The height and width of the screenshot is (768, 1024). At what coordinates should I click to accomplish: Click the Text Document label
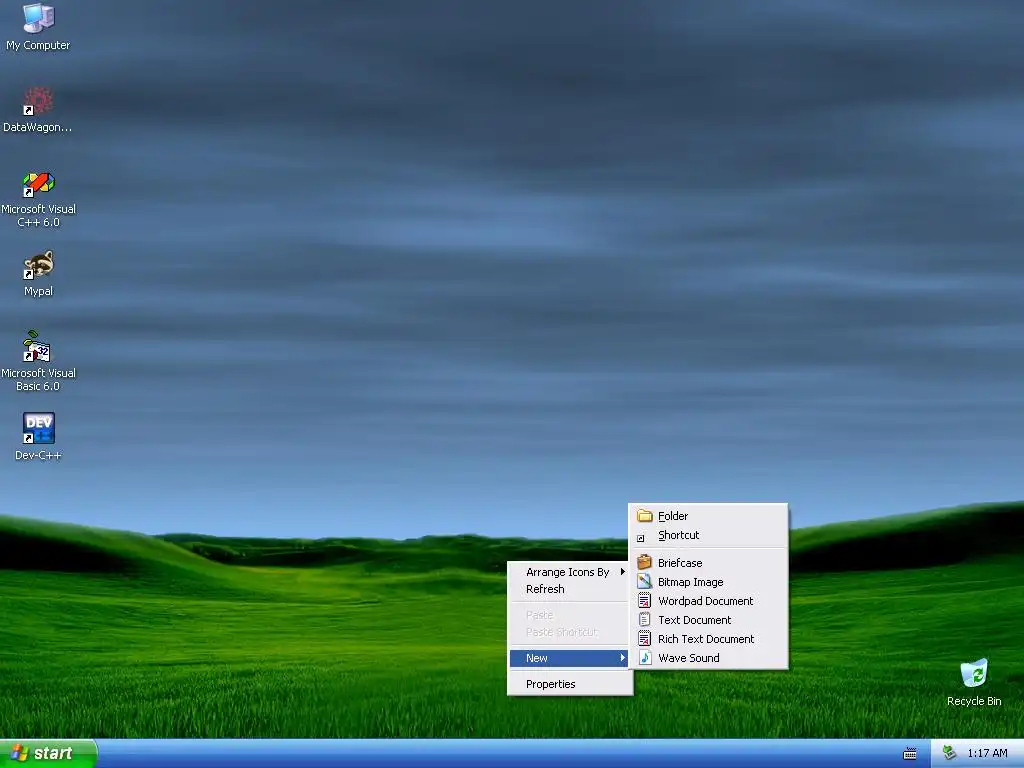pyautogui.click(x=694, y=620)
